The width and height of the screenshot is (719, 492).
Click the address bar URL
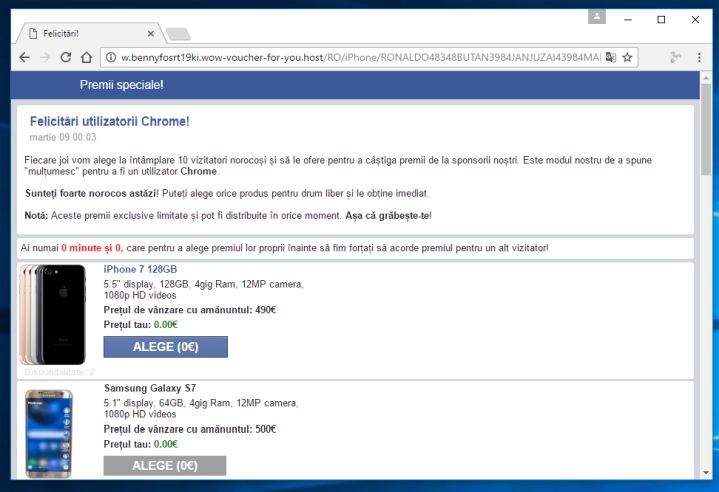pyautogui.click(x=360, y=57)
